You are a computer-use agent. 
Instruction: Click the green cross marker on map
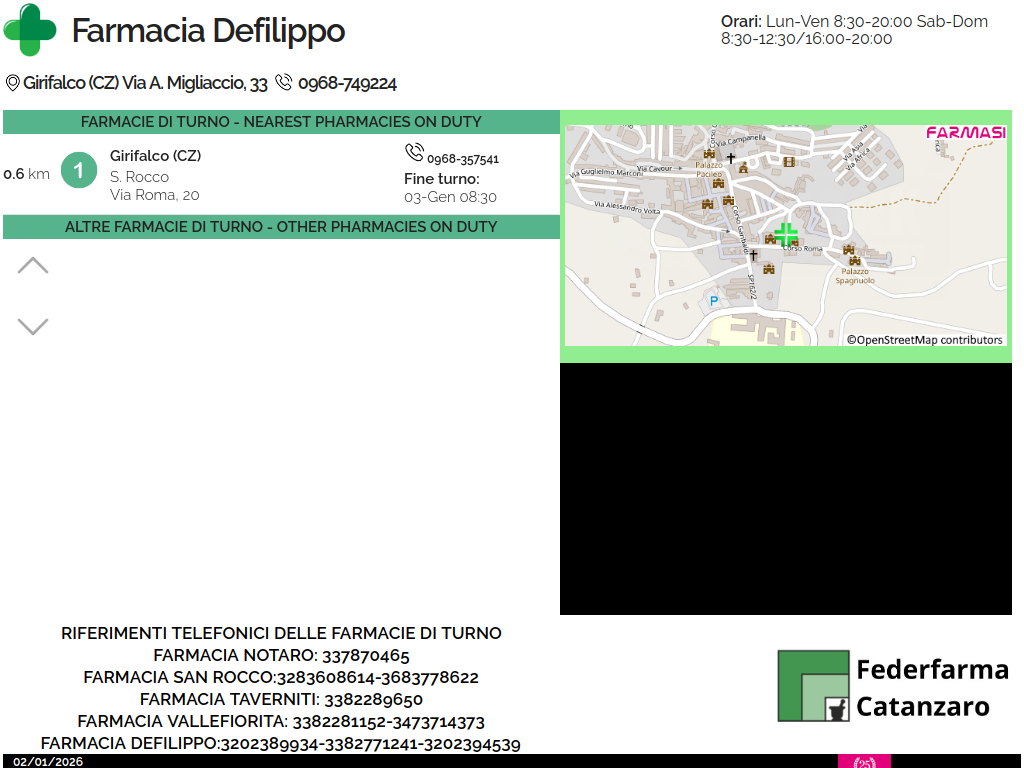[x=786, y=235]
